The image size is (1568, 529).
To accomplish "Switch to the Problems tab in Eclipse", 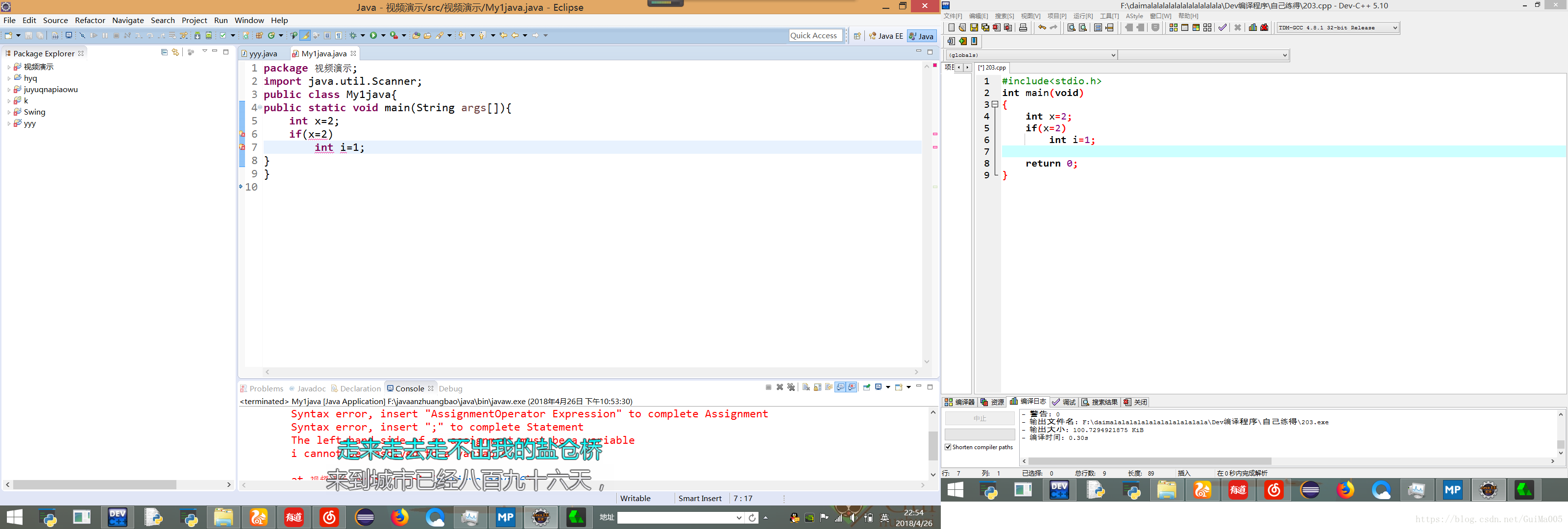I will point(262,388).
